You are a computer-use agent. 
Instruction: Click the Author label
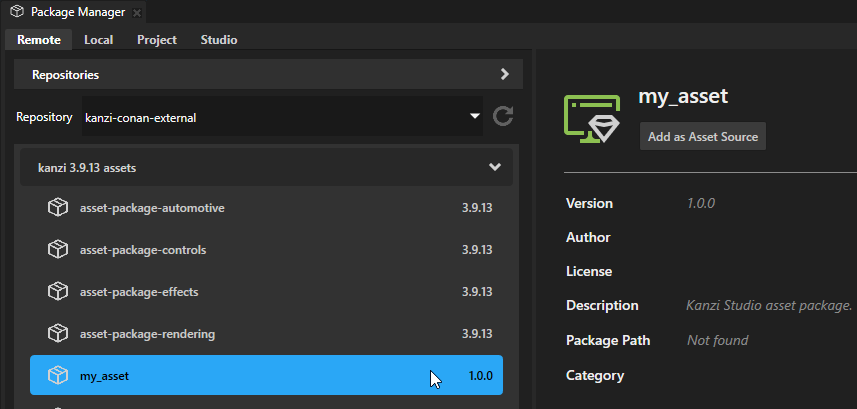pyautogui.click(x=588, y=237)
